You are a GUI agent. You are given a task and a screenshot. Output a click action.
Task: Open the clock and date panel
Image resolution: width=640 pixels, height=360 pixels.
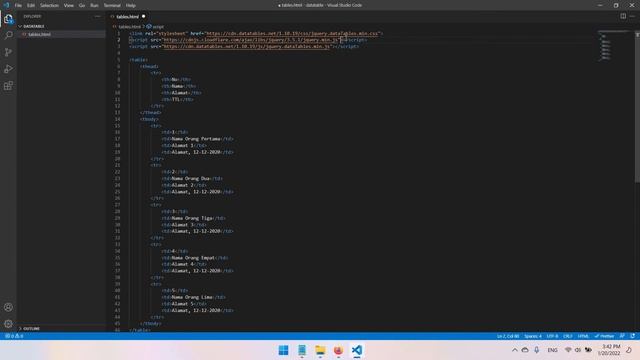pyautogui.click(x=609, y=350)
